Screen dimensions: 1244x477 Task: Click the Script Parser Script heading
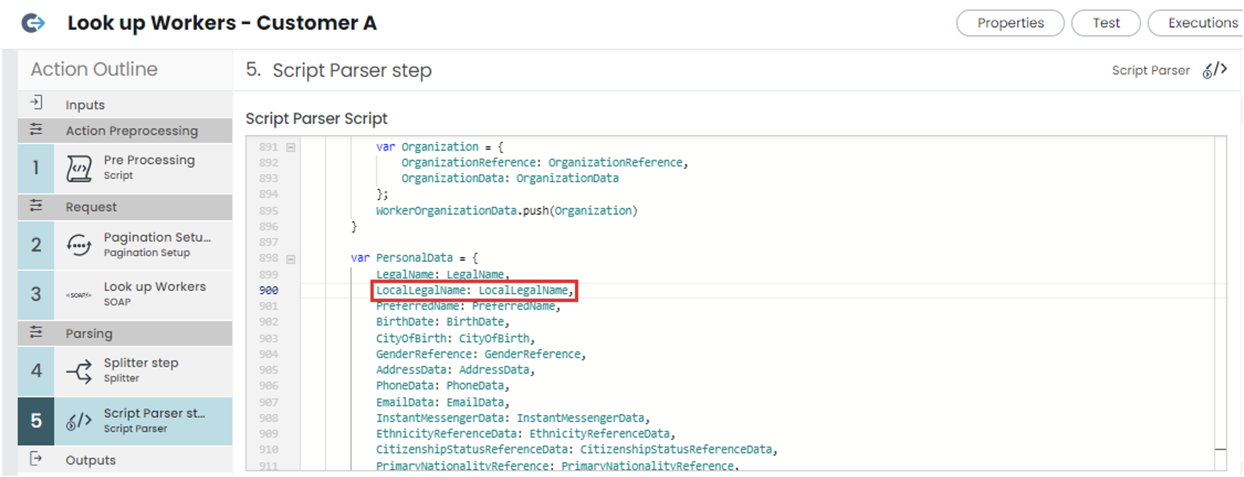(x=316, y=118)
